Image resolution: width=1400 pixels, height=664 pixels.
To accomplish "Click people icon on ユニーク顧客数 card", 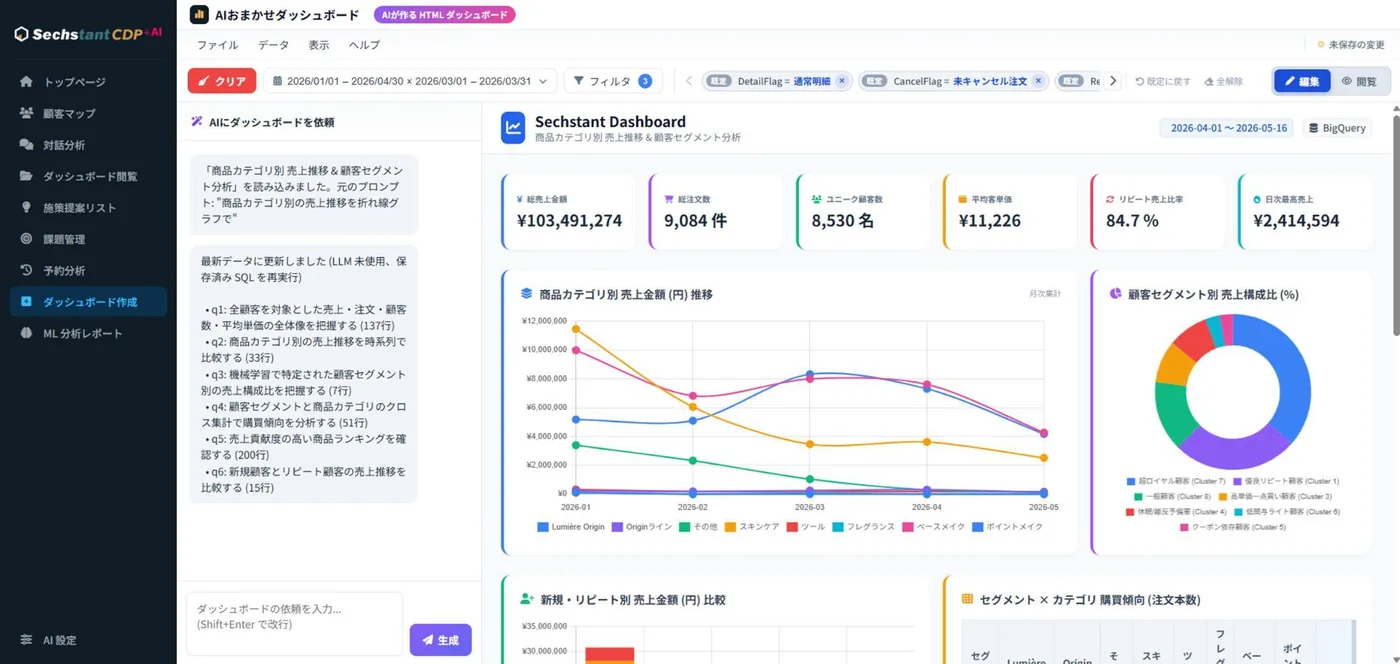I will pos(816,199).
